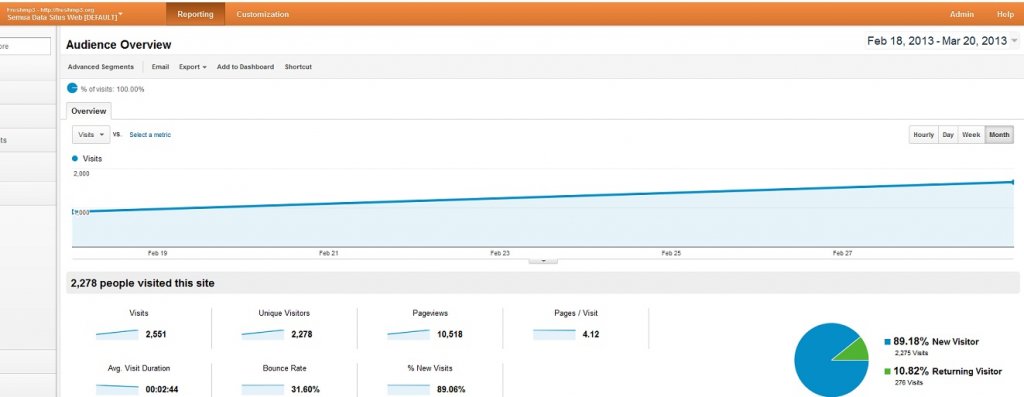Open the Visits metric dropdown
The width and height of the screenshot is (1024, 397).
(x=91, y=135)
